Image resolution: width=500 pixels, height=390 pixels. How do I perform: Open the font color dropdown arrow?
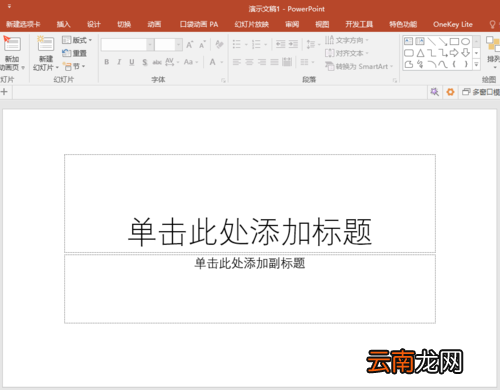point(222,62)
